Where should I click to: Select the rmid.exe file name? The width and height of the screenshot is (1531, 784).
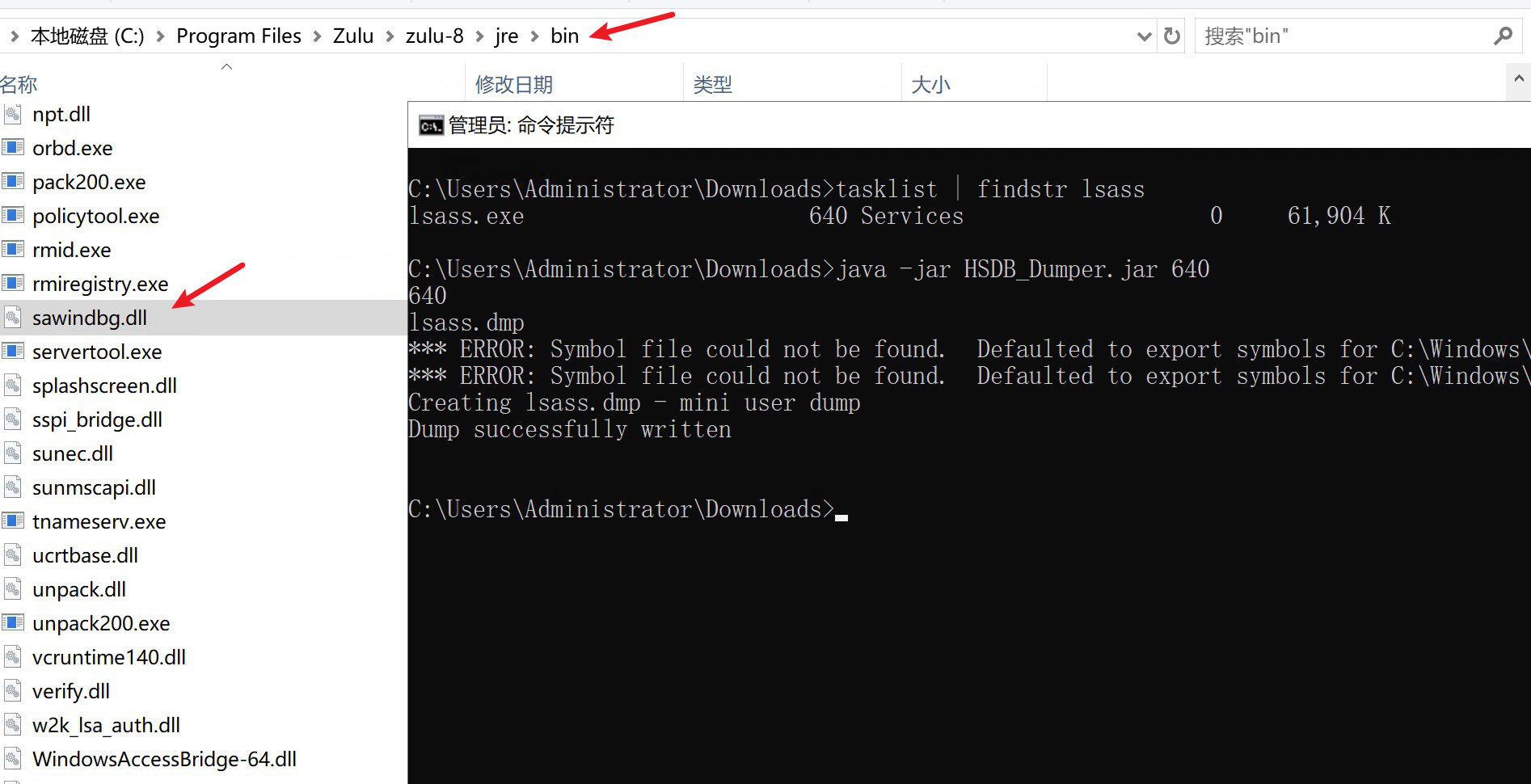click(x=72, y=250)
